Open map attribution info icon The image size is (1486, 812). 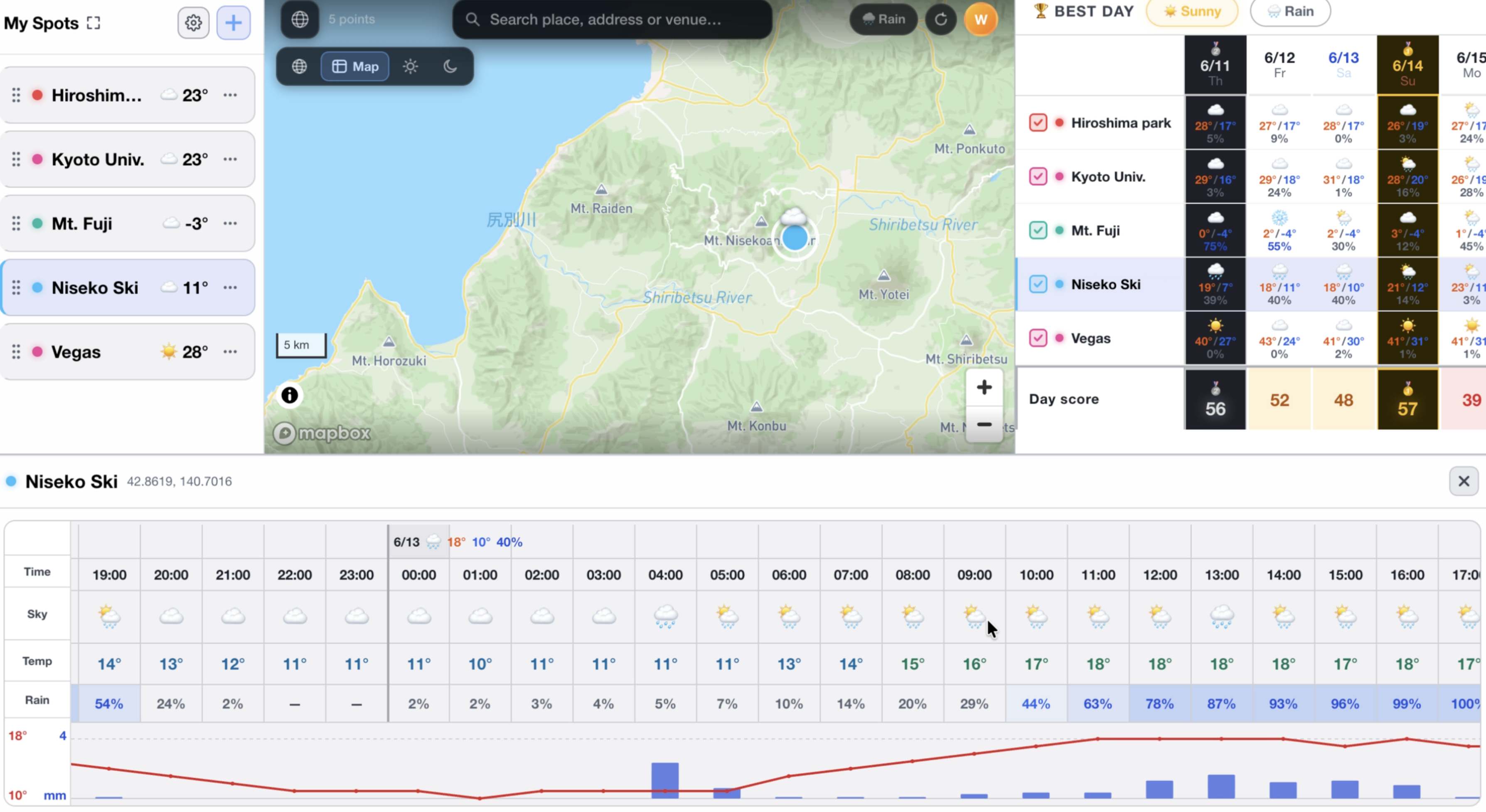click(290, 395)
